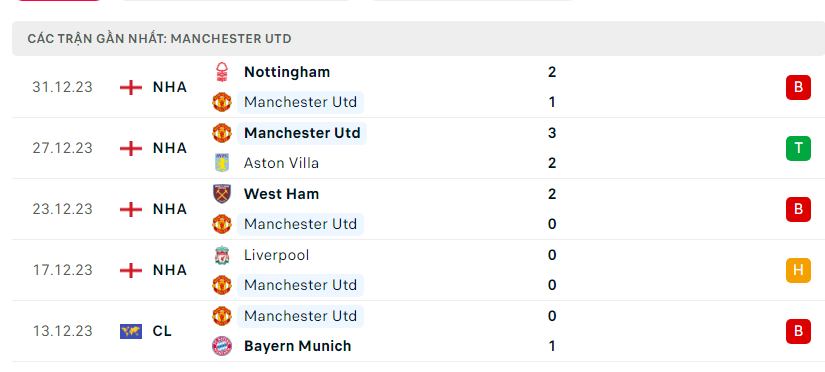
Task: Open the West Ham team link
Action: click(281, 194)
